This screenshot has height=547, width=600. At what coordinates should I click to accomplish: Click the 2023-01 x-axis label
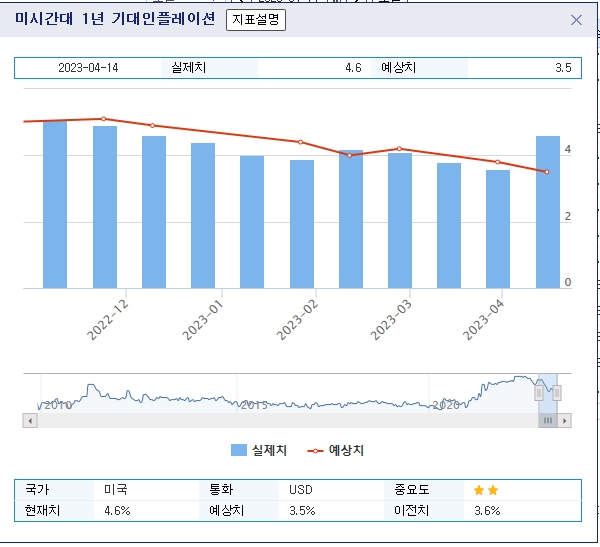202,320
